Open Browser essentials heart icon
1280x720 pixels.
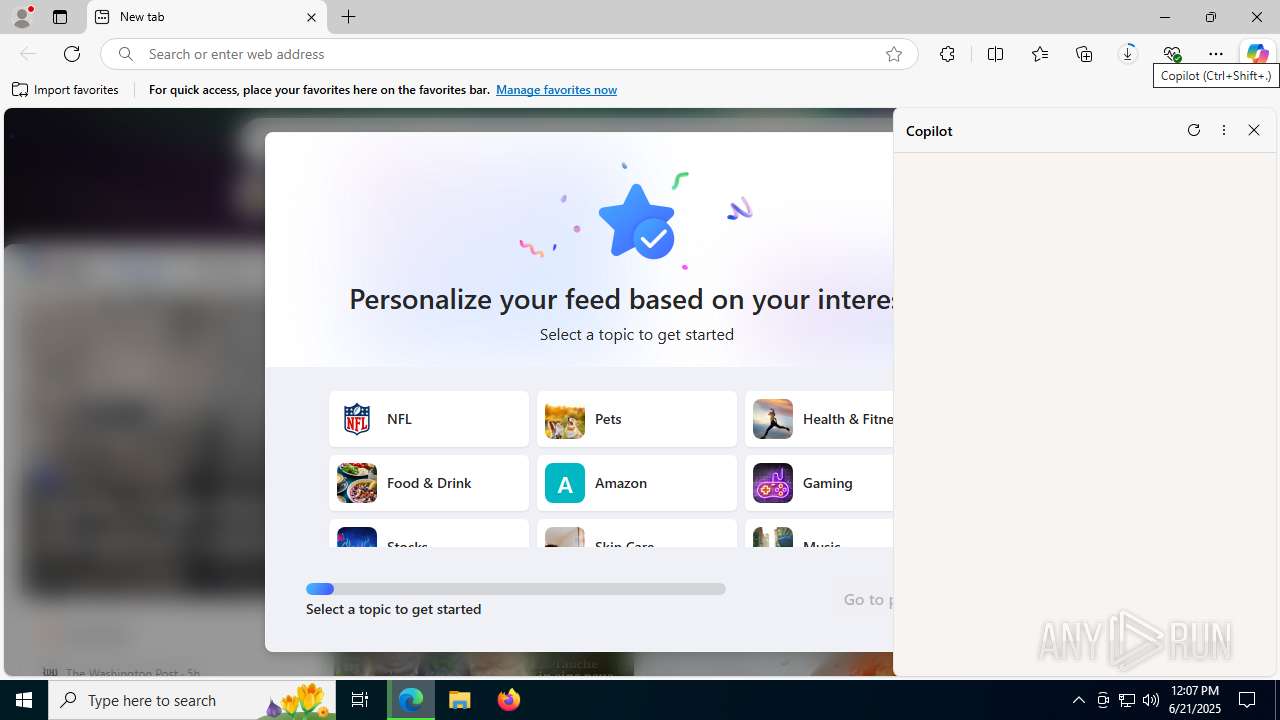1172,54
